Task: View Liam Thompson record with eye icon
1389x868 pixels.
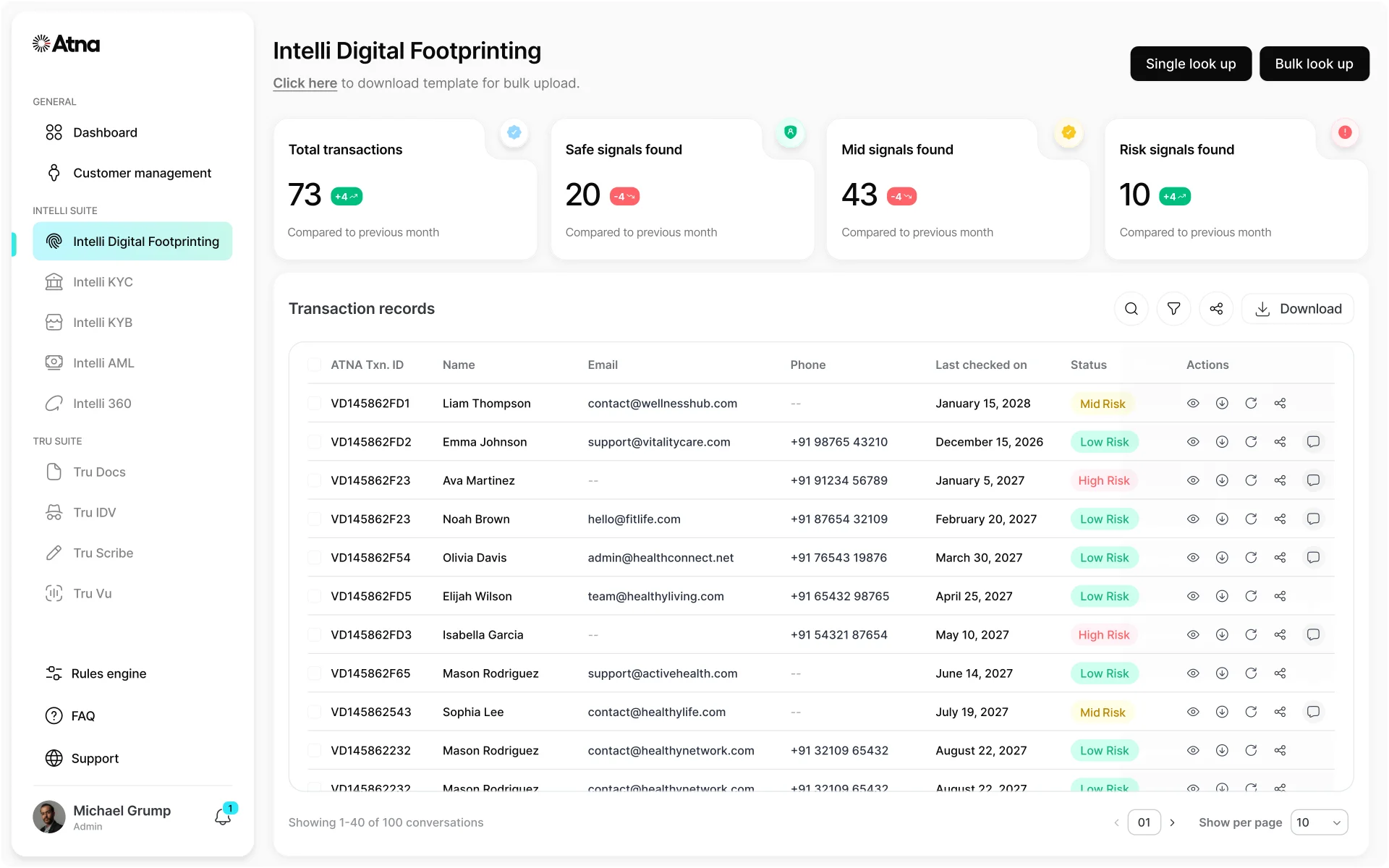Action: point(1193,403)
